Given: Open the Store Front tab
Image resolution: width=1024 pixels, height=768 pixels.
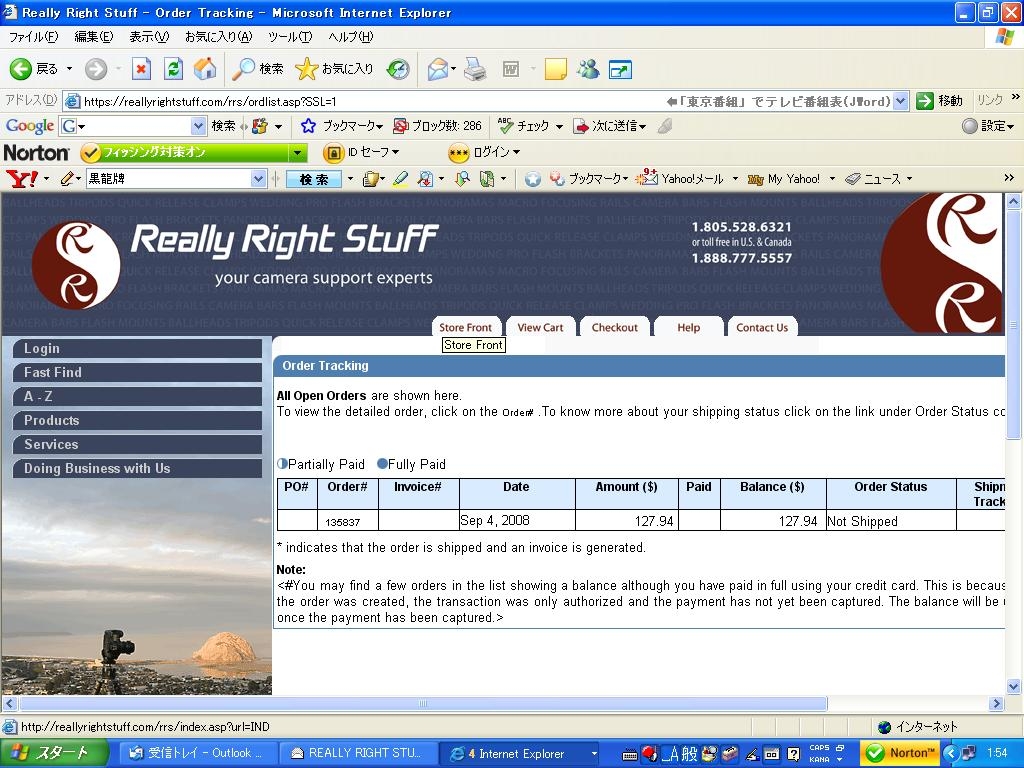Looking at the screenshot, I should tap(466, 327).
